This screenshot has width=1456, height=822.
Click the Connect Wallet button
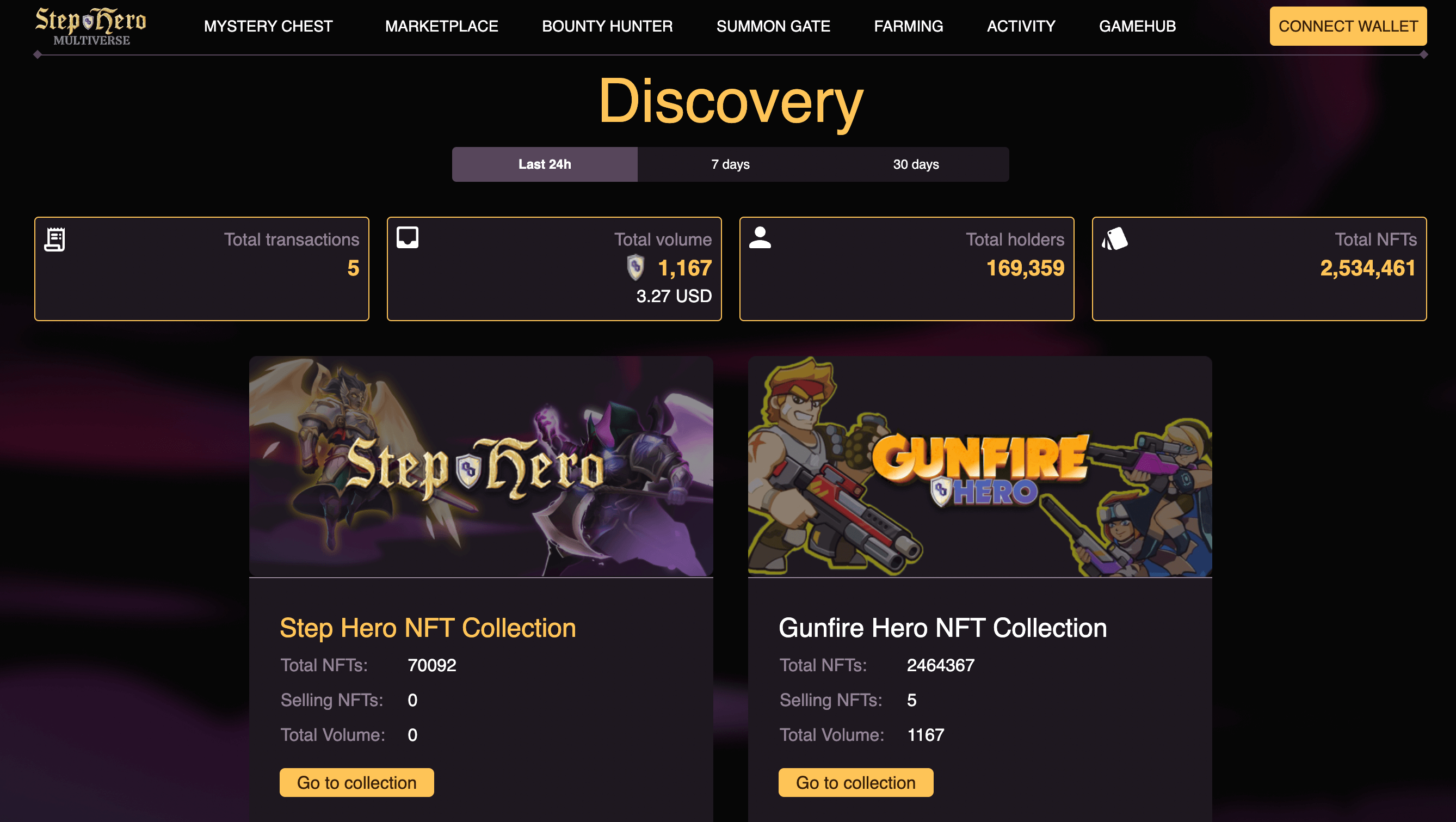[x=1348, y=26]
